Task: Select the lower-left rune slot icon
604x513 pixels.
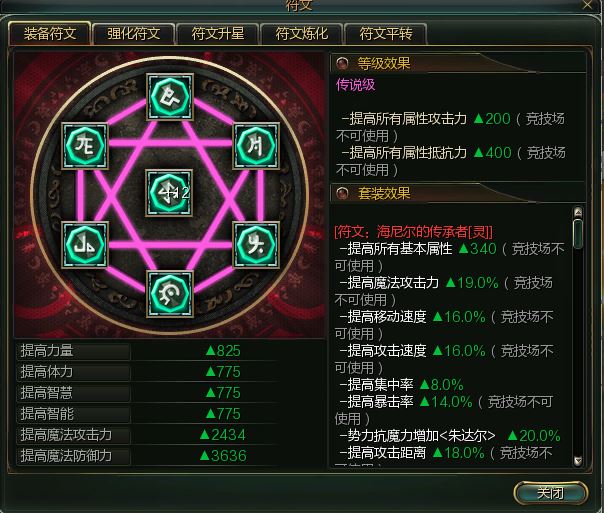Action: coord(85,245)
